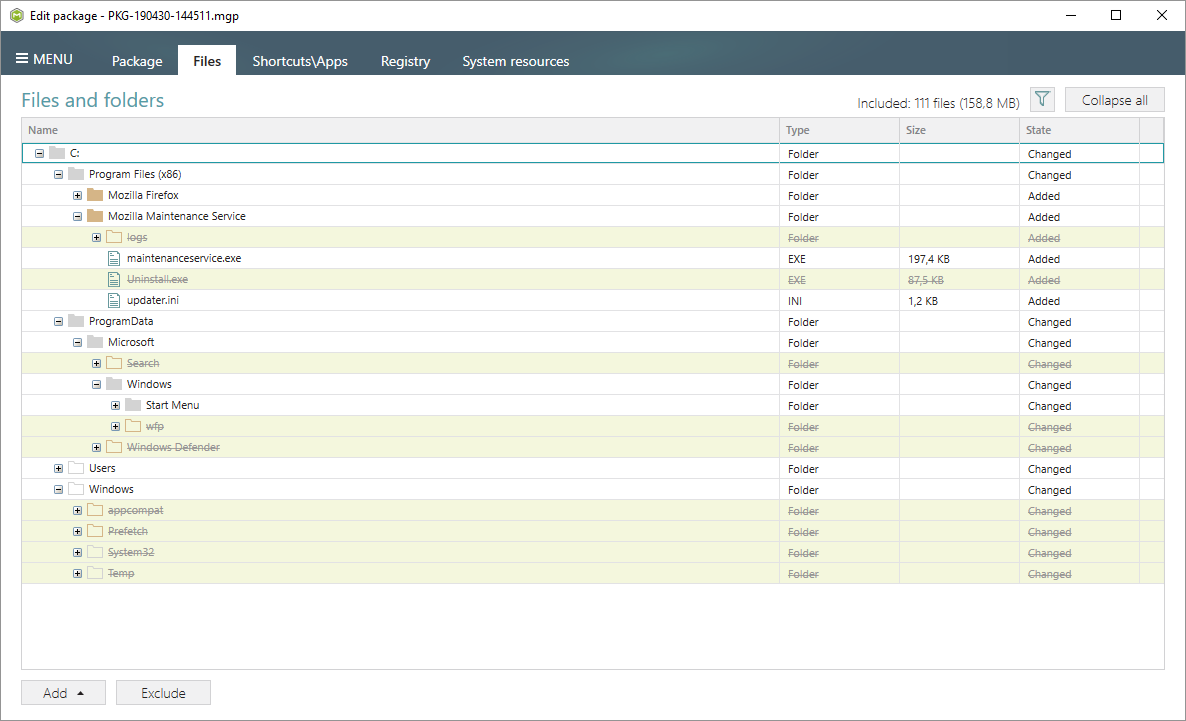Click the included files count text

(938, 103)
